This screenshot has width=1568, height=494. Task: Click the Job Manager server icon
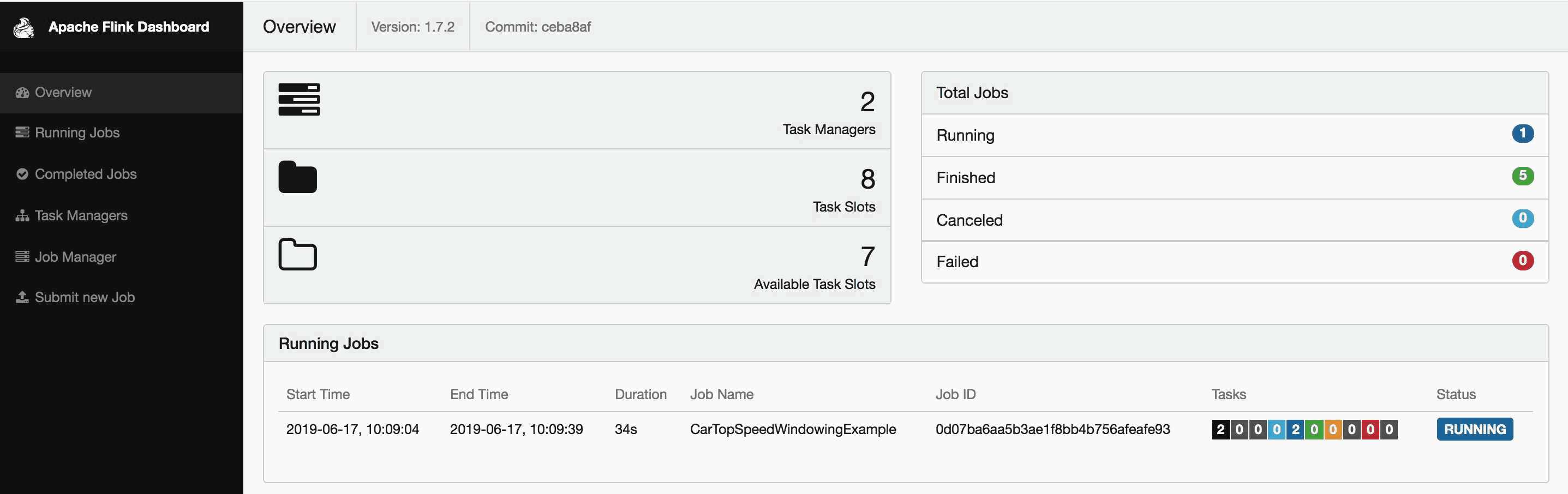click(22, 257)
